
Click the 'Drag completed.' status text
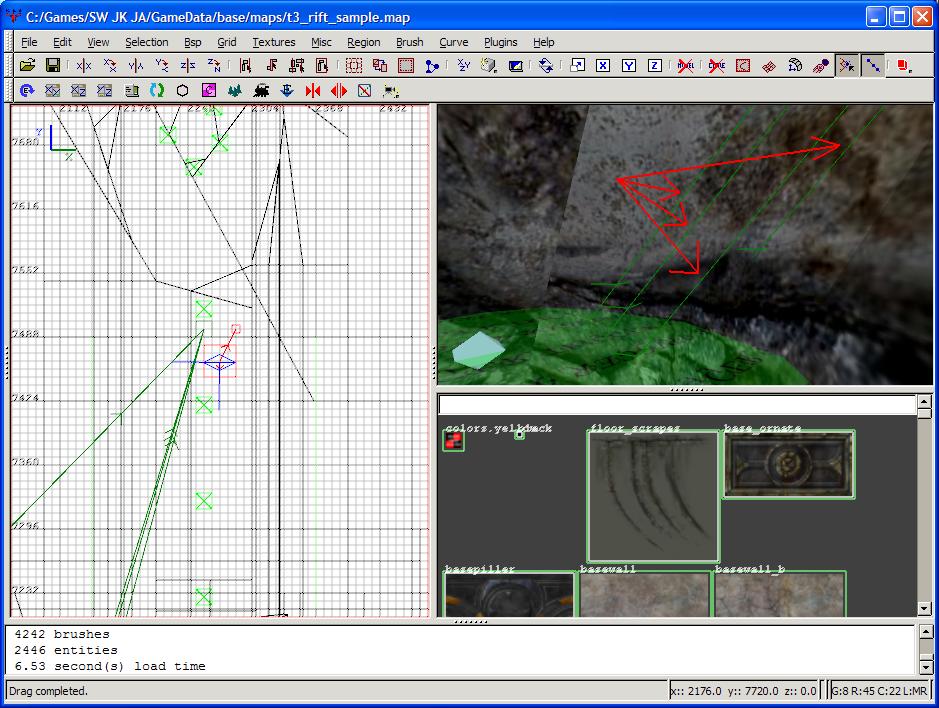click(x=49, y=691)
